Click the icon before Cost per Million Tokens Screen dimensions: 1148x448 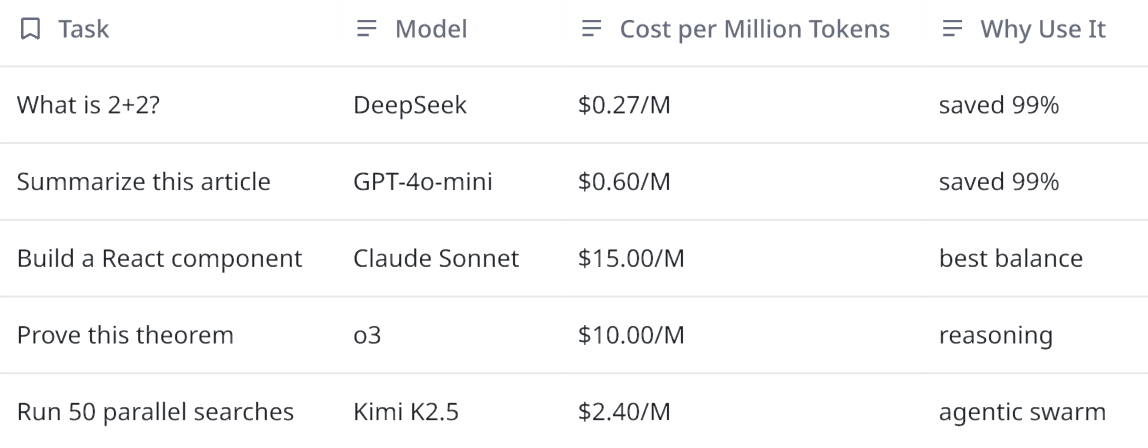tap(591, 30)
